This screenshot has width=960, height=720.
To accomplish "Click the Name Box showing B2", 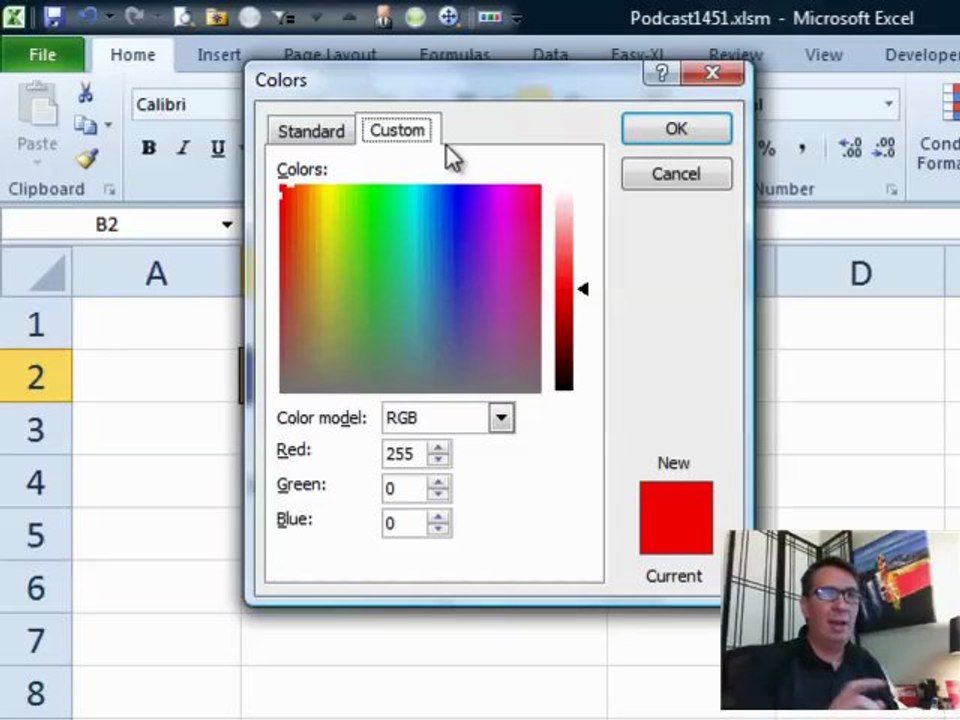I will tap(108, 225).
